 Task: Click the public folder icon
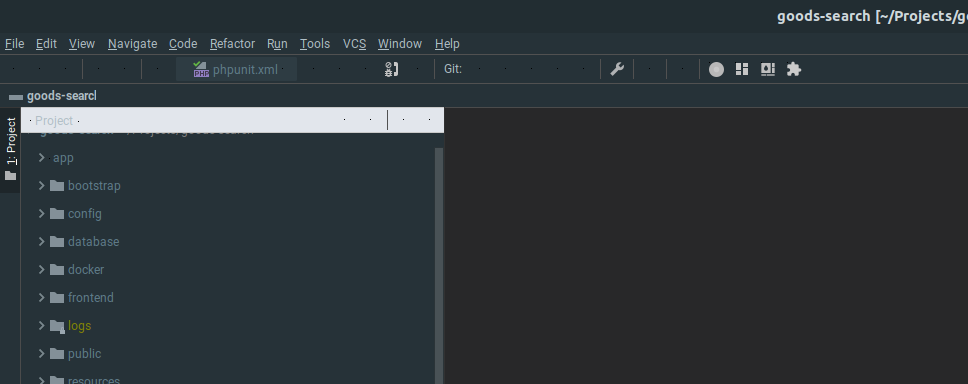(57, 353)
